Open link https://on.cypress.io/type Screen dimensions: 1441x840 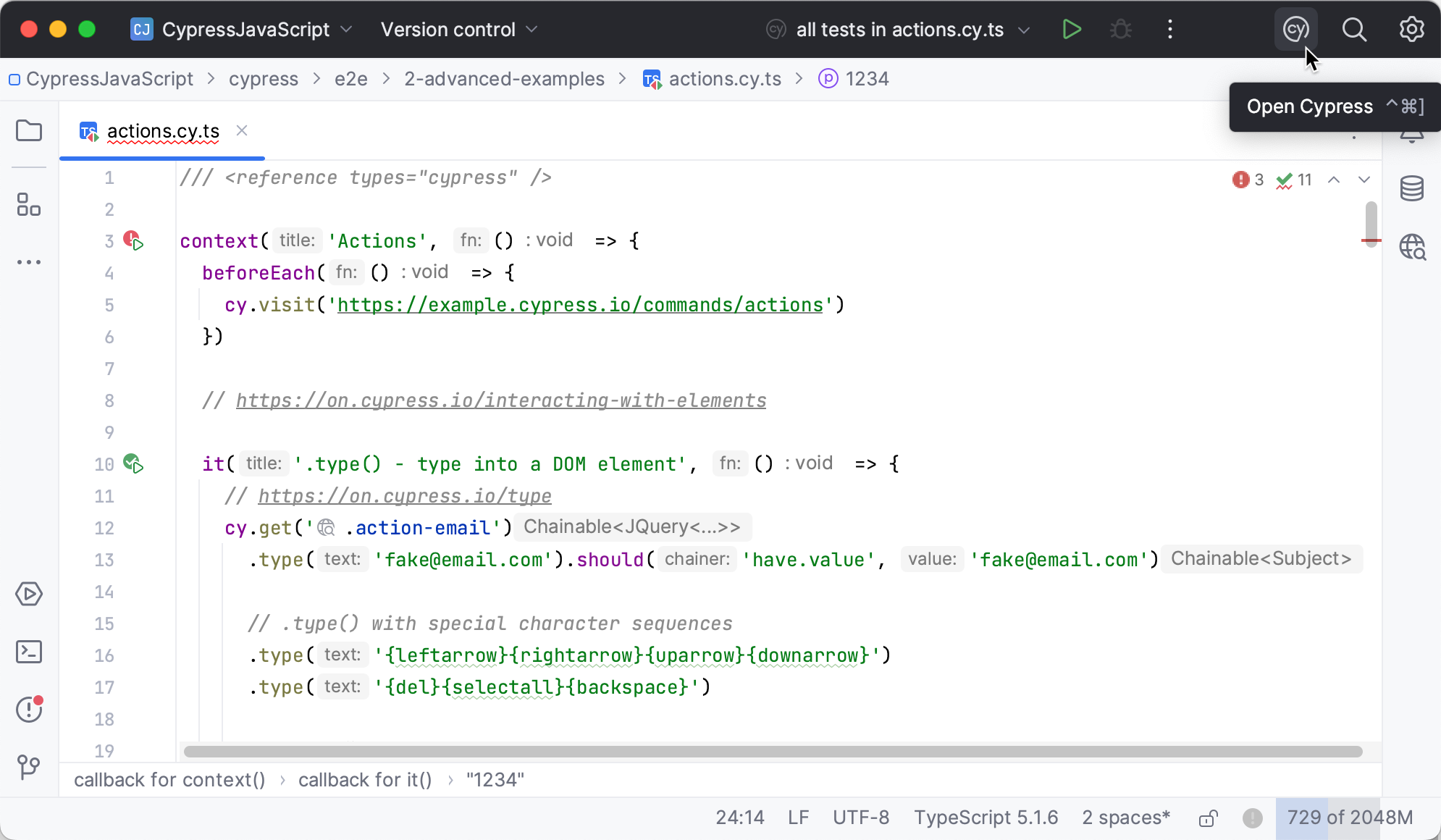(405, 496)
